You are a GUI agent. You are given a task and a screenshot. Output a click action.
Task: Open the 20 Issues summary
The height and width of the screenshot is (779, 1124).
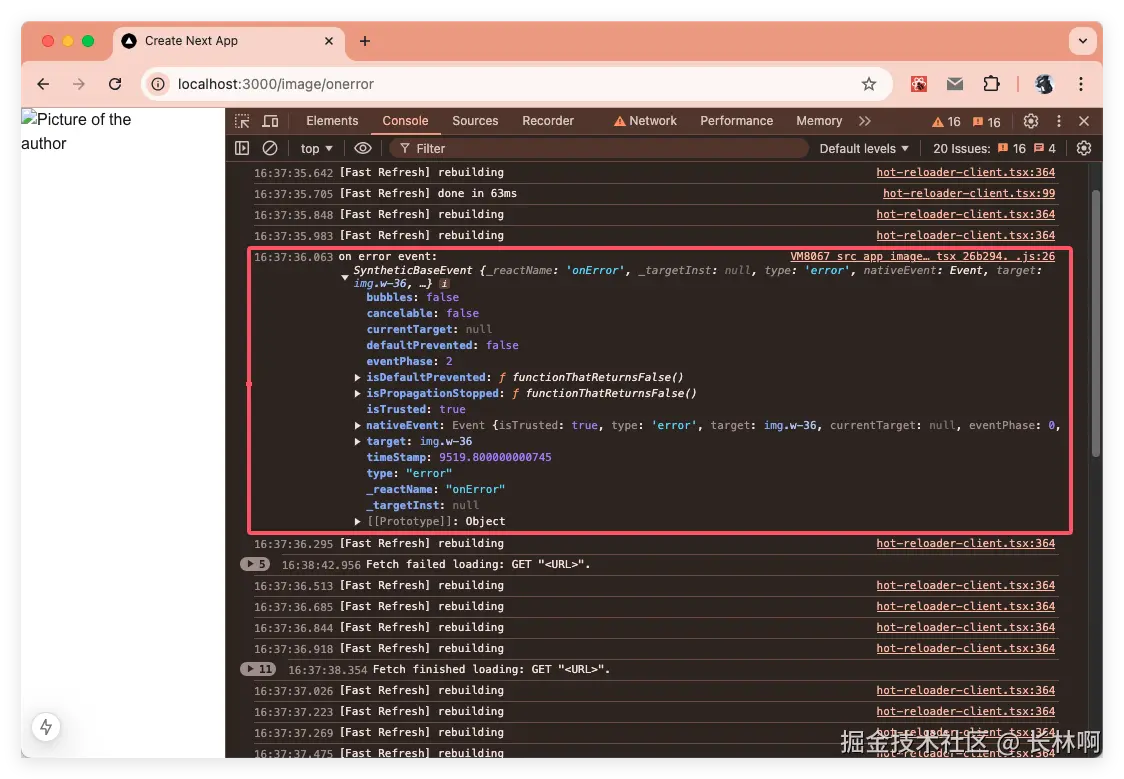[x=994, y=148]
